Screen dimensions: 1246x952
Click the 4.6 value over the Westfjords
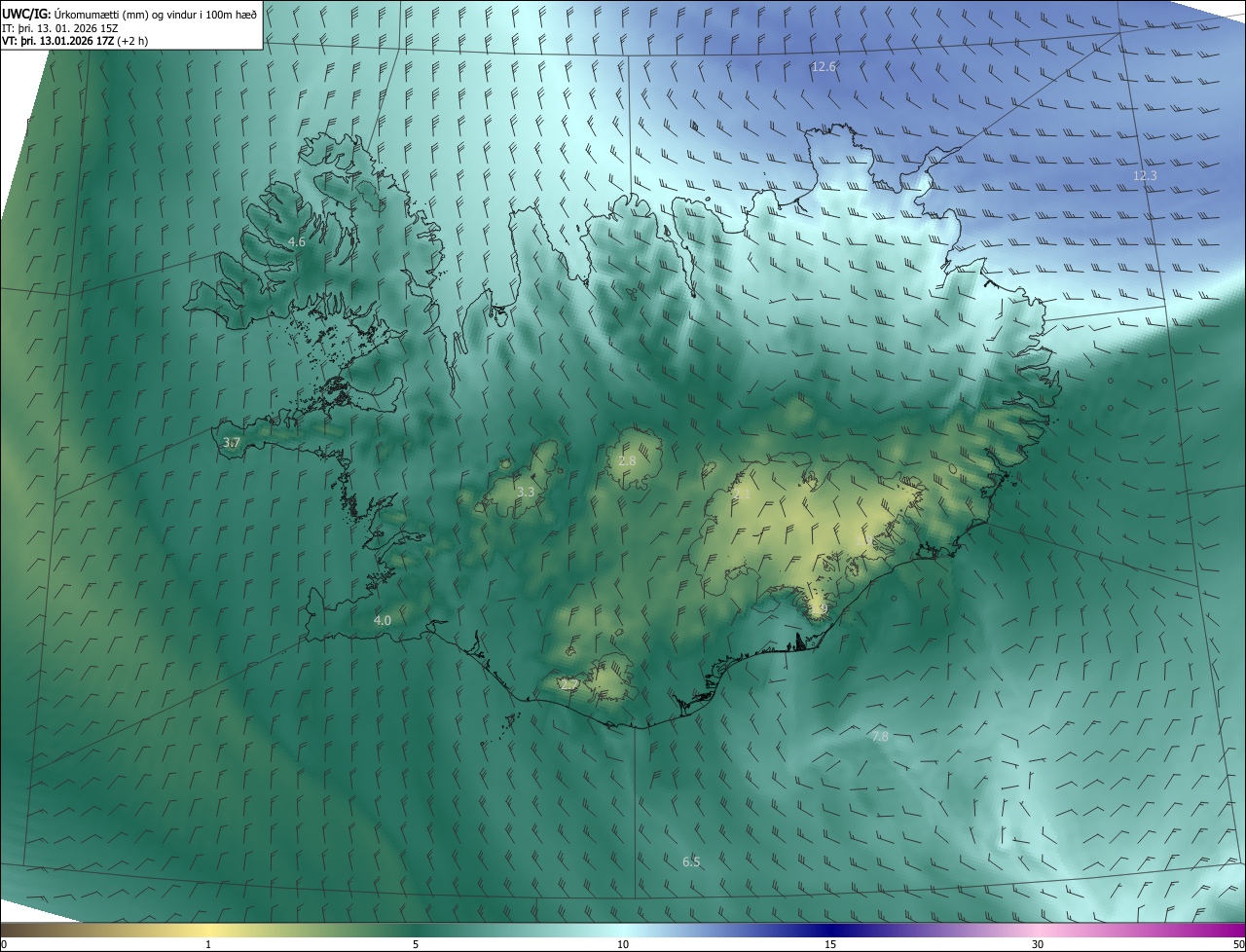[x=297, y=242]
